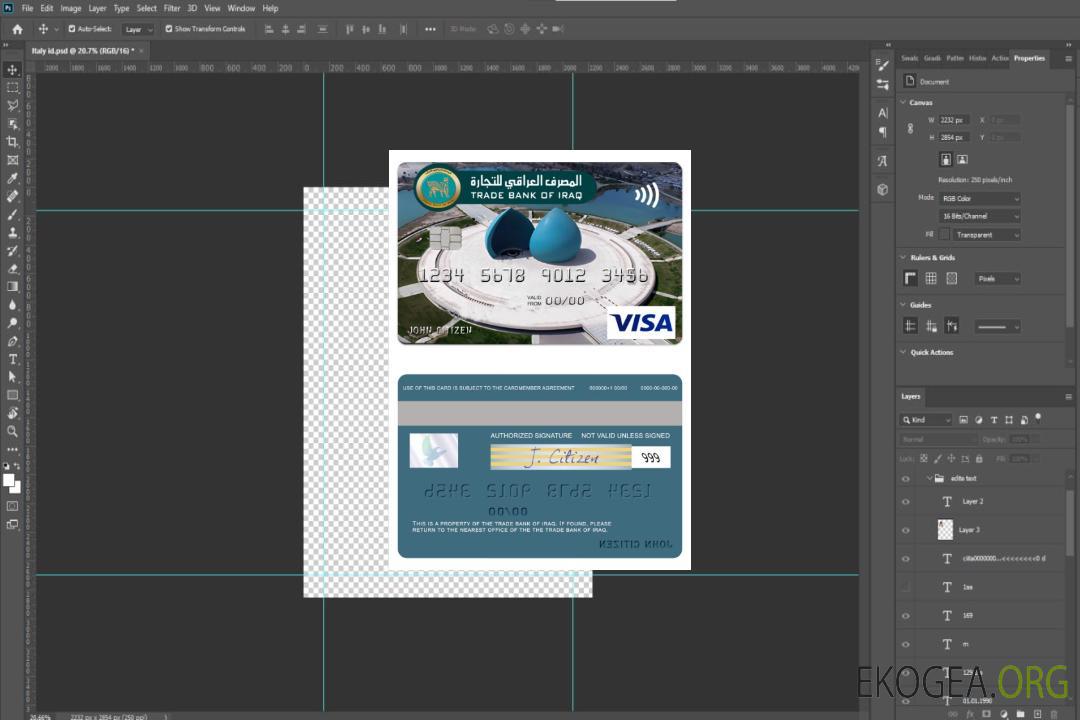Switch to the Properties tab
Image resolution: width=1080 pixels, height=720 pixels.
pos(1029,59)
